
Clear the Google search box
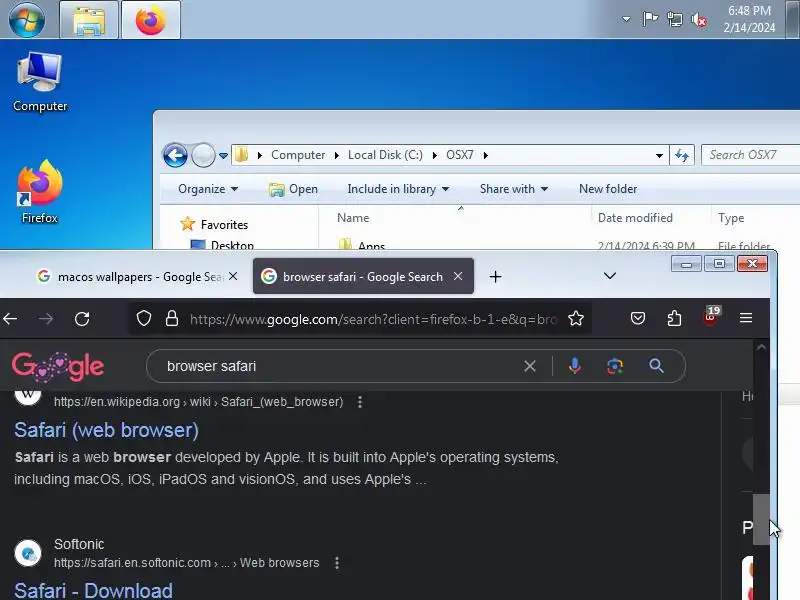[x=530, y=366]
